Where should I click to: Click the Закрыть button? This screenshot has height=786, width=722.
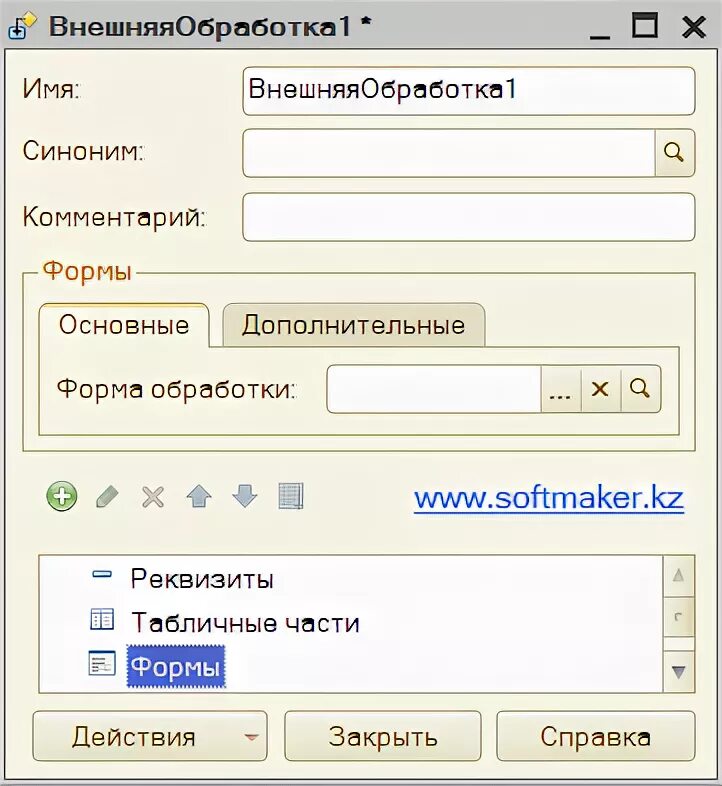click(x=383, y=736)
